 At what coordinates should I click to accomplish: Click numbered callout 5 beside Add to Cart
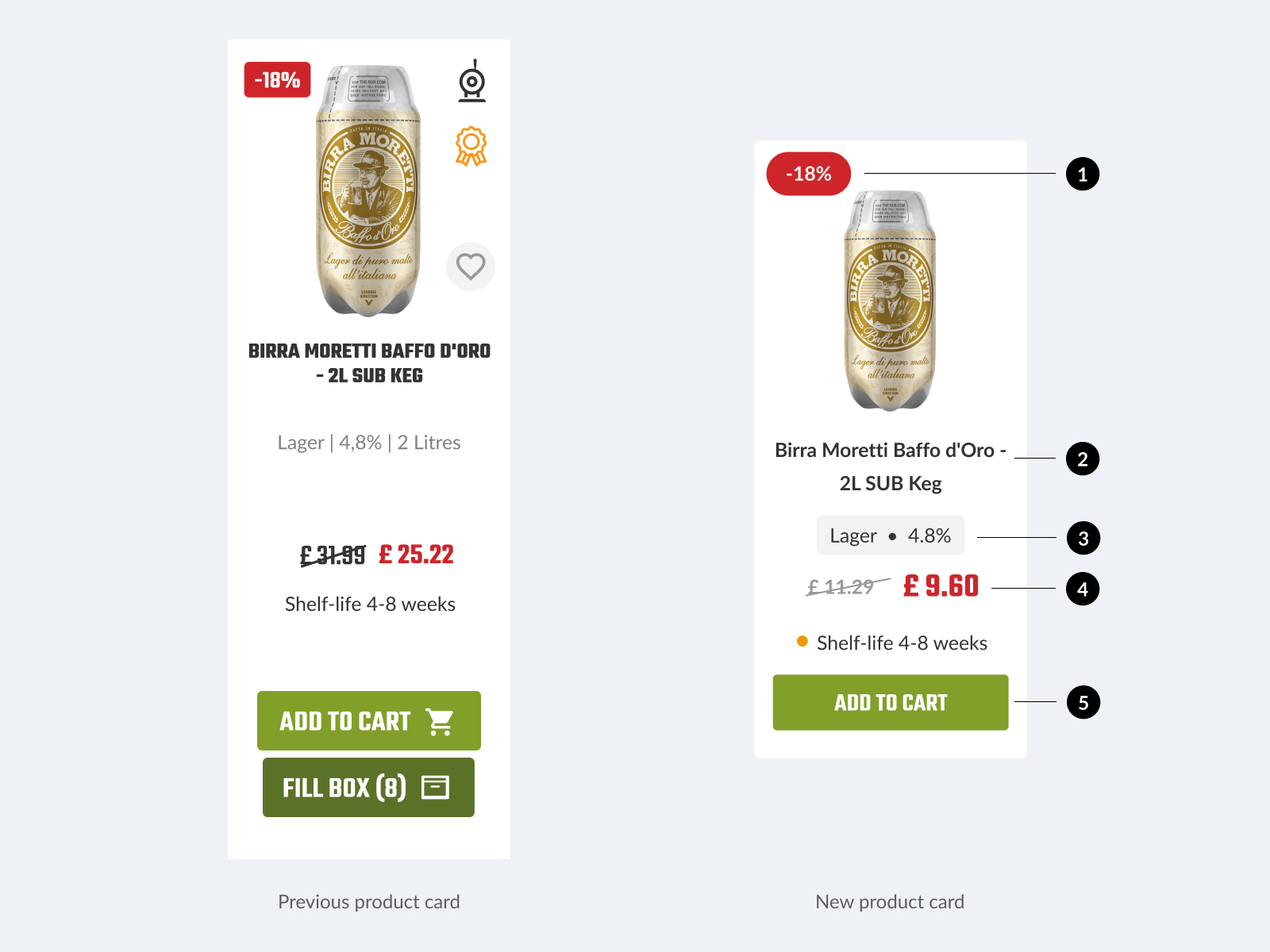1083,703
